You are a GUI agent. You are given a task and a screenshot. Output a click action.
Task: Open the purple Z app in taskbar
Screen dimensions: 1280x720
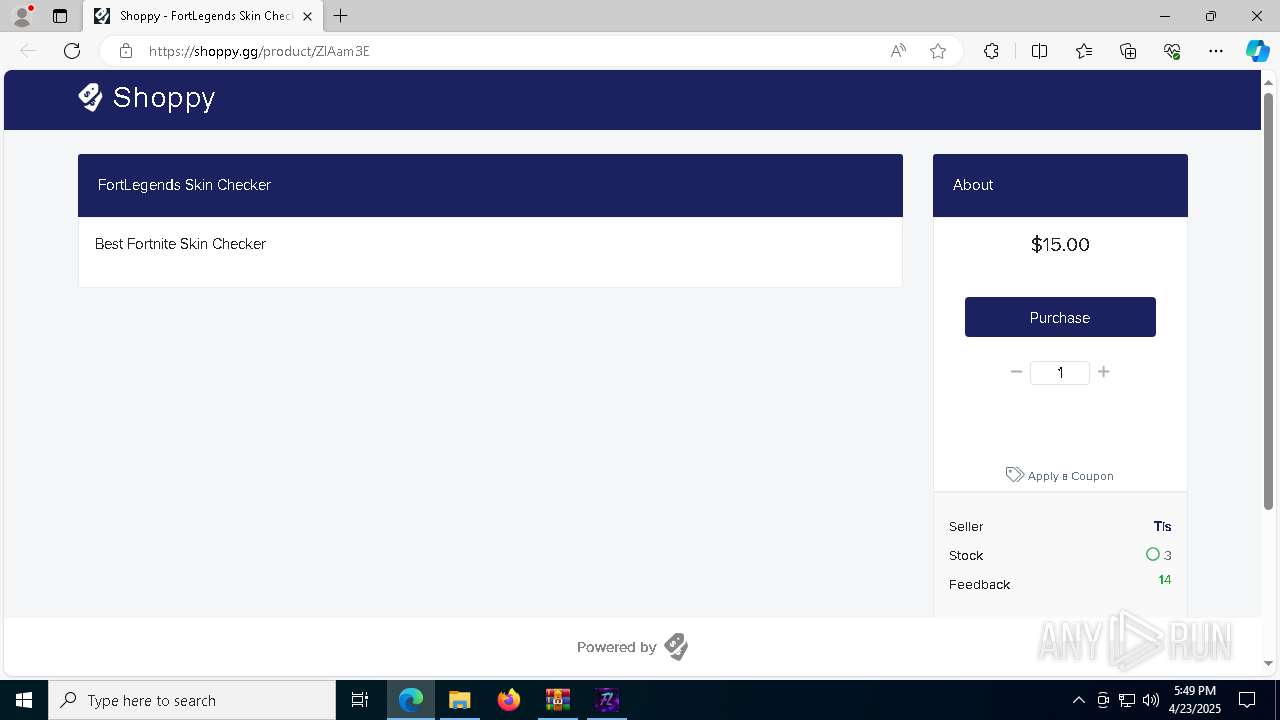607,700
